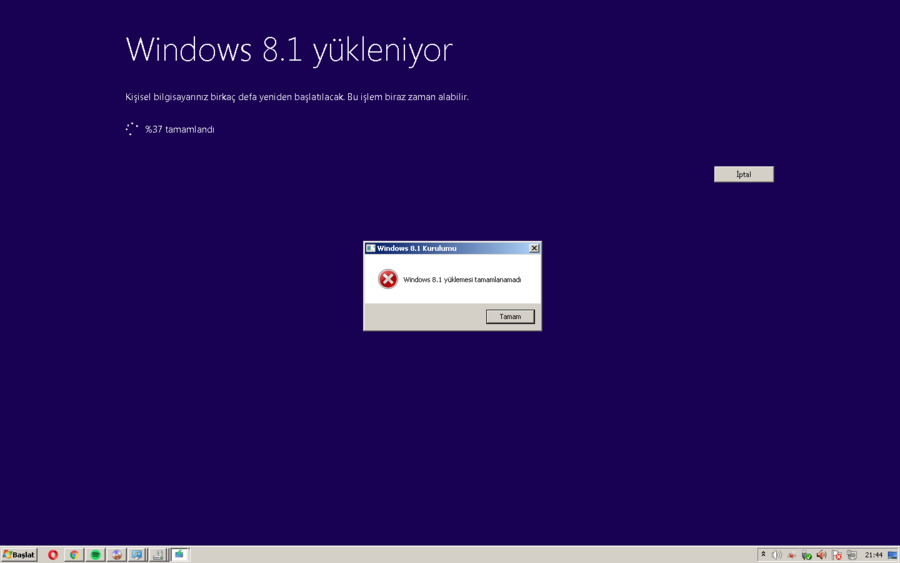The image size is (900, 563).
Task: Click the spinning progress indicator
Action: point(131,129)
